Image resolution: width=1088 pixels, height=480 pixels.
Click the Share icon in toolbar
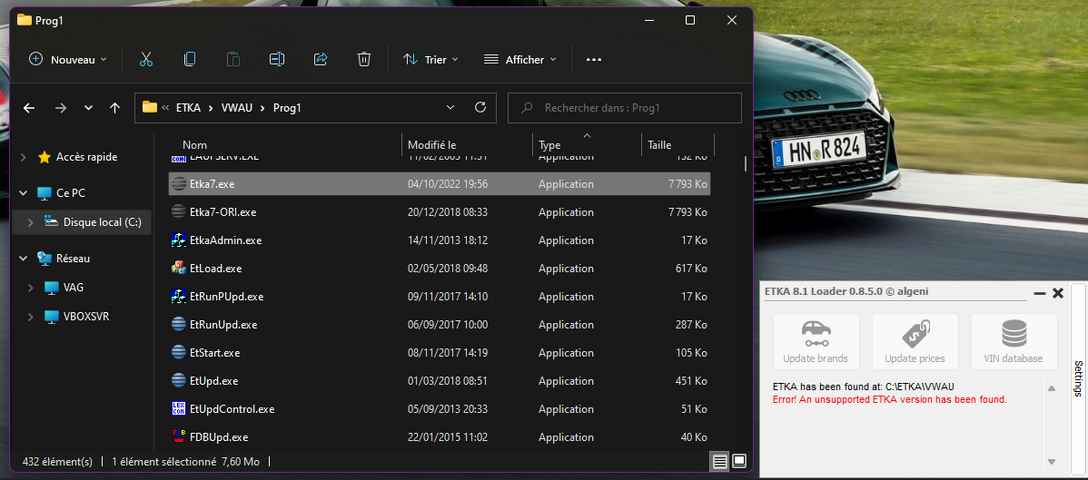[x=321, y=60]
